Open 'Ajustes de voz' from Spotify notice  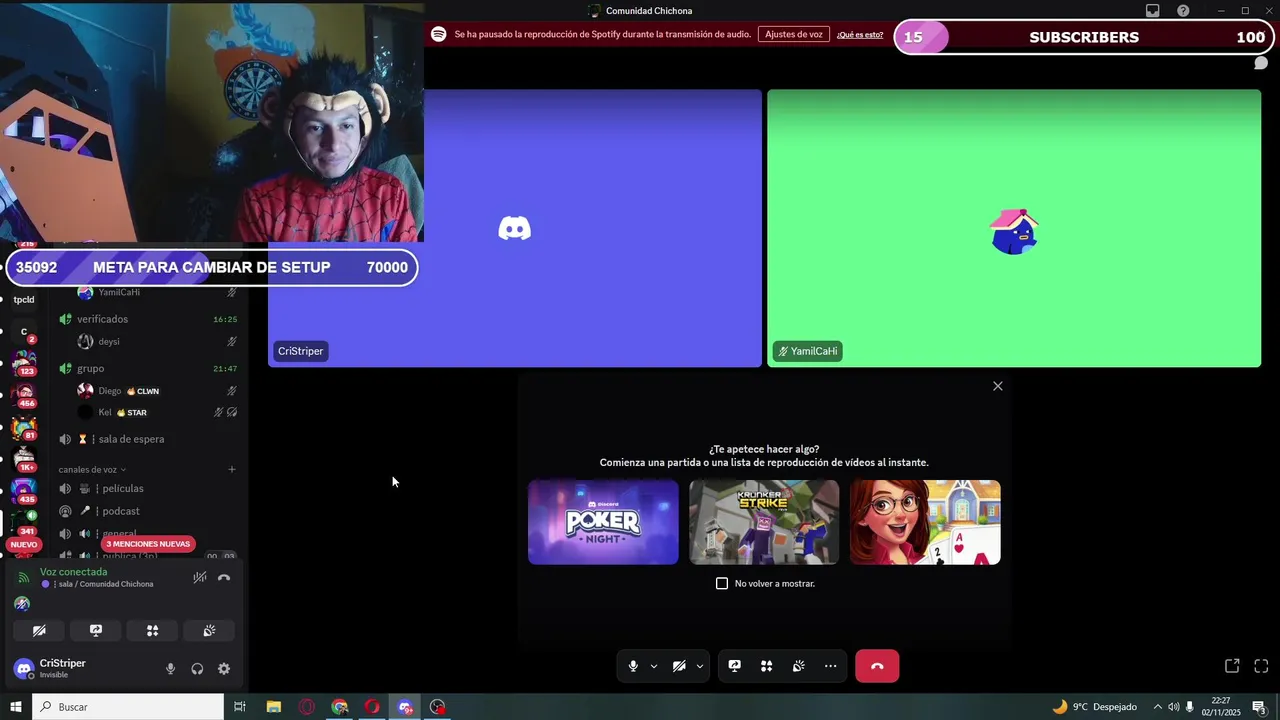pyautogui.click(x=794, y=34)
